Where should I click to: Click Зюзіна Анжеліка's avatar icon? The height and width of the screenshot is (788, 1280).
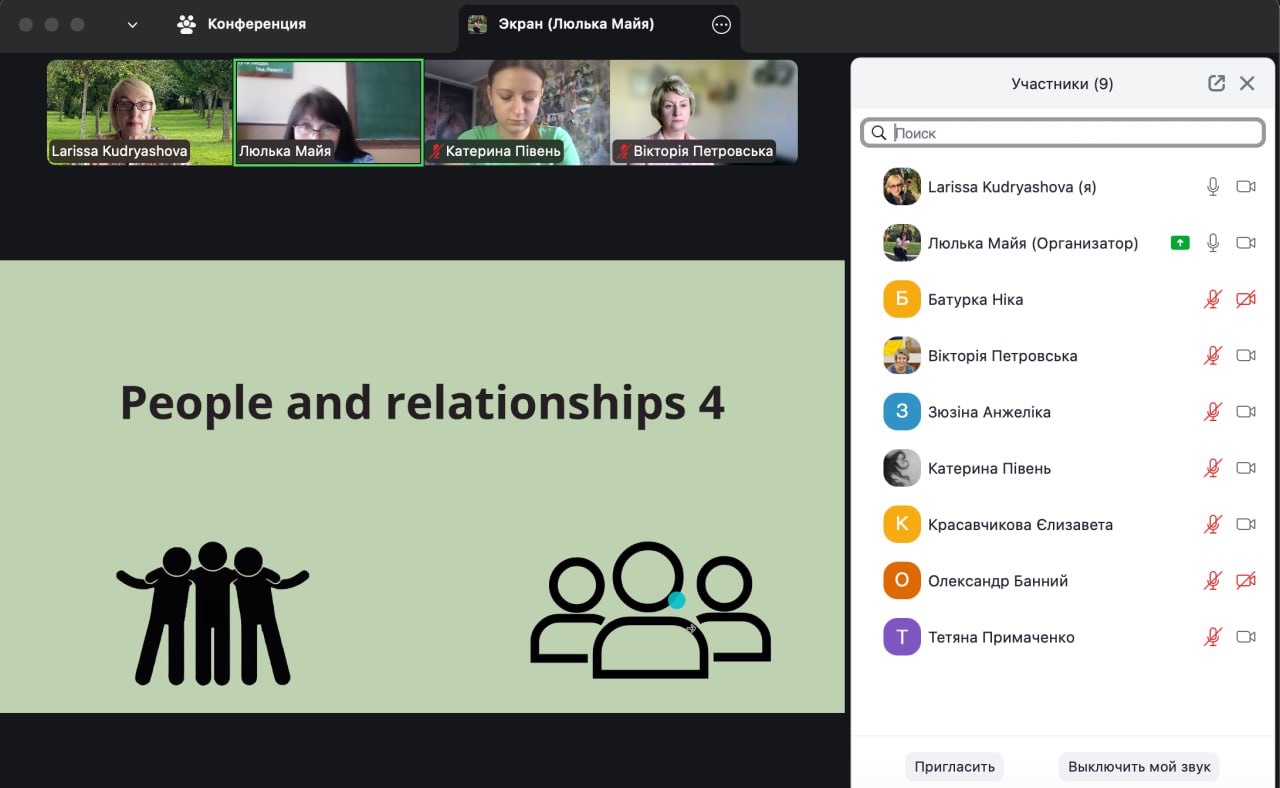(901, 412)
